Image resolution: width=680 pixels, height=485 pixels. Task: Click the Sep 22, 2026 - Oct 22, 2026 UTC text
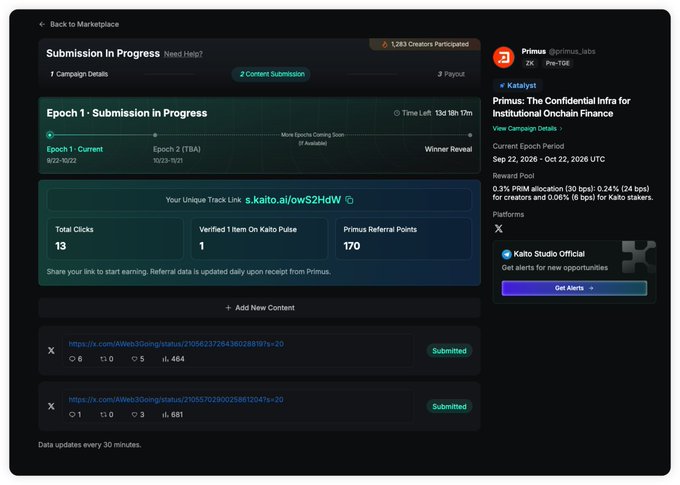[x=549, y=159]
